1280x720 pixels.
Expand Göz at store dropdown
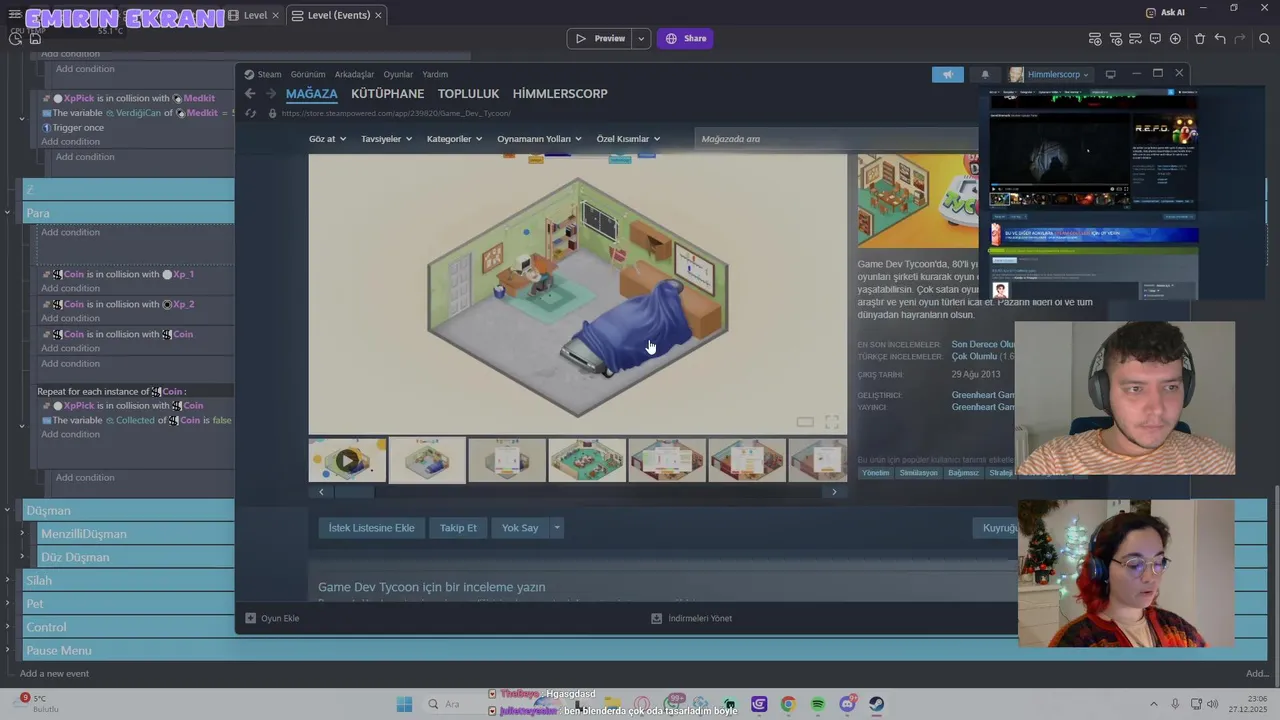327,139
